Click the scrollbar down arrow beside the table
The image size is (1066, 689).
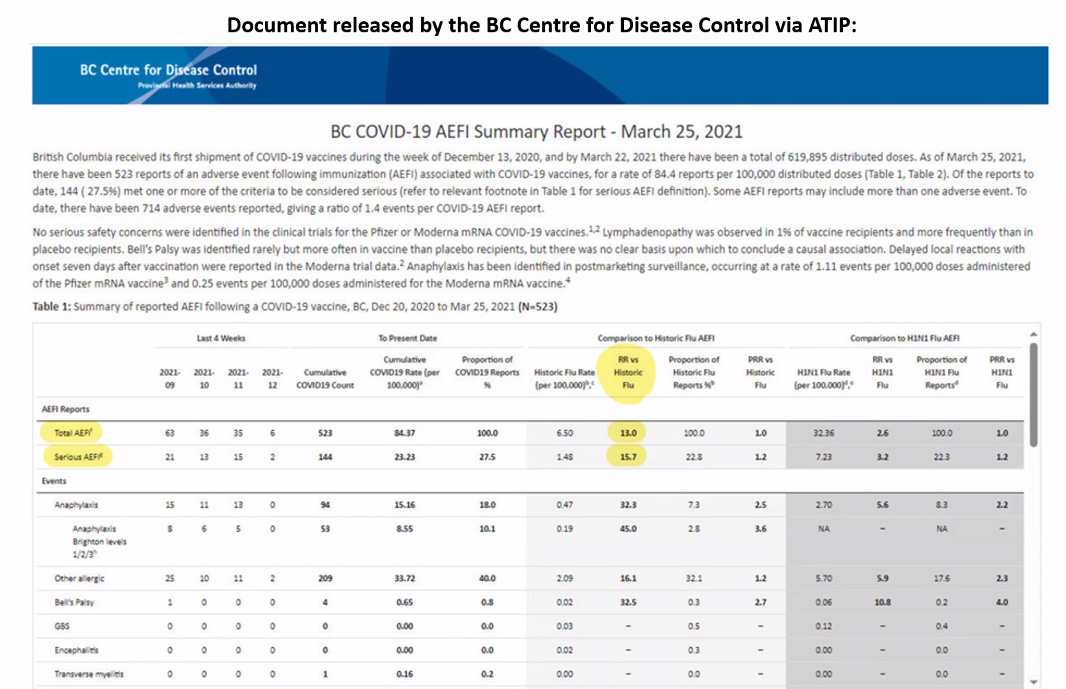click(1033, 682)
